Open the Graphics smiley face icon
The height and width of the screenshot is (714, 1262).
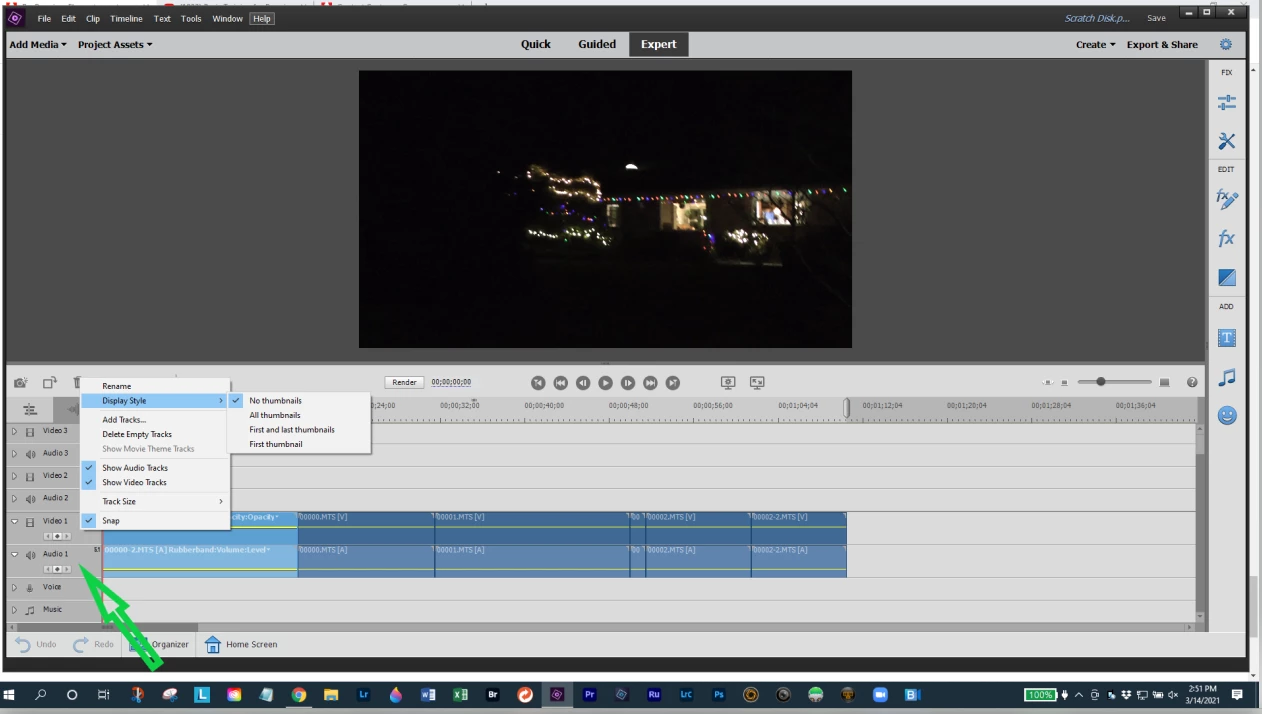point(1227,415)
